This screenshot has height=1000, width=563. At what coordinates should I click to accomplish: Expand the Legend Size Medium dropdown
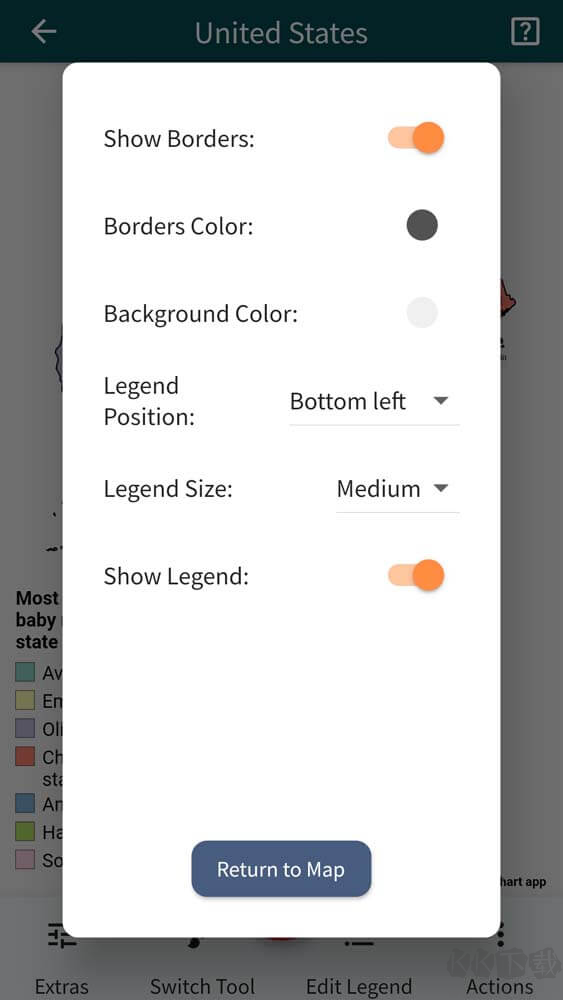(x=398, y=489)
